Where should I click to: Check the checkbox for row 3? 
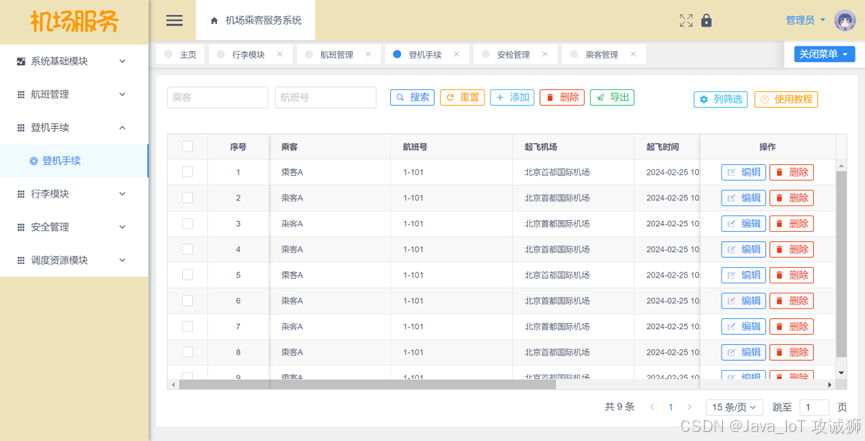pyautogui.click(x=188, y=224)
